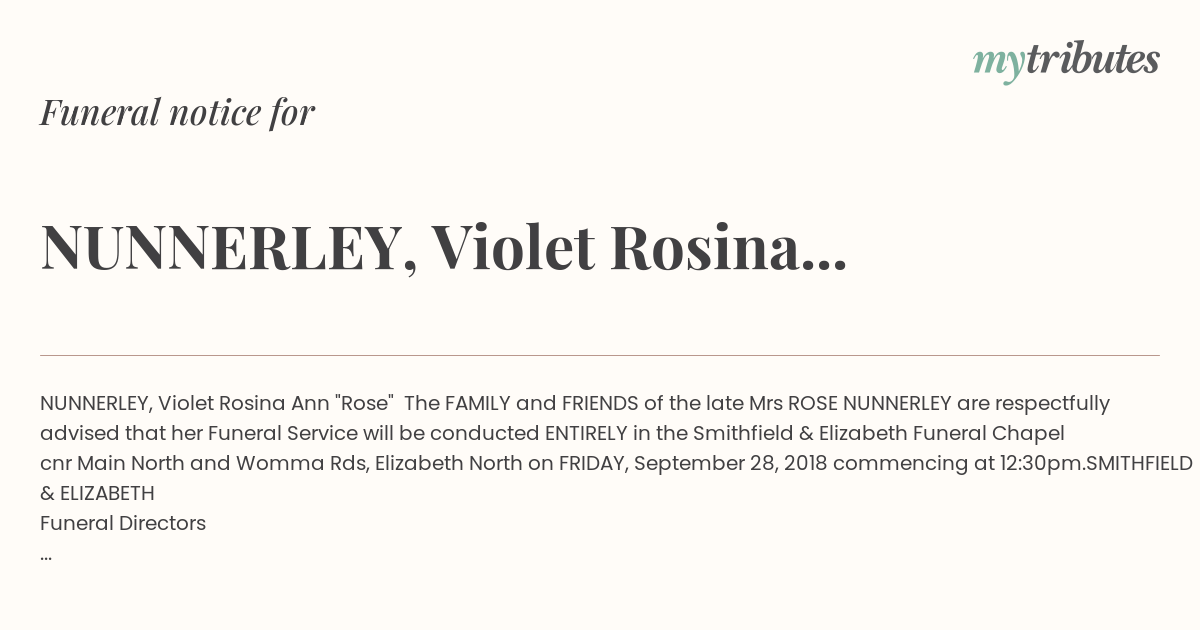1200x630 pixels.
Task: Click the date "FRIDAY, September 28, 2018"
Action: click(694, 463)
